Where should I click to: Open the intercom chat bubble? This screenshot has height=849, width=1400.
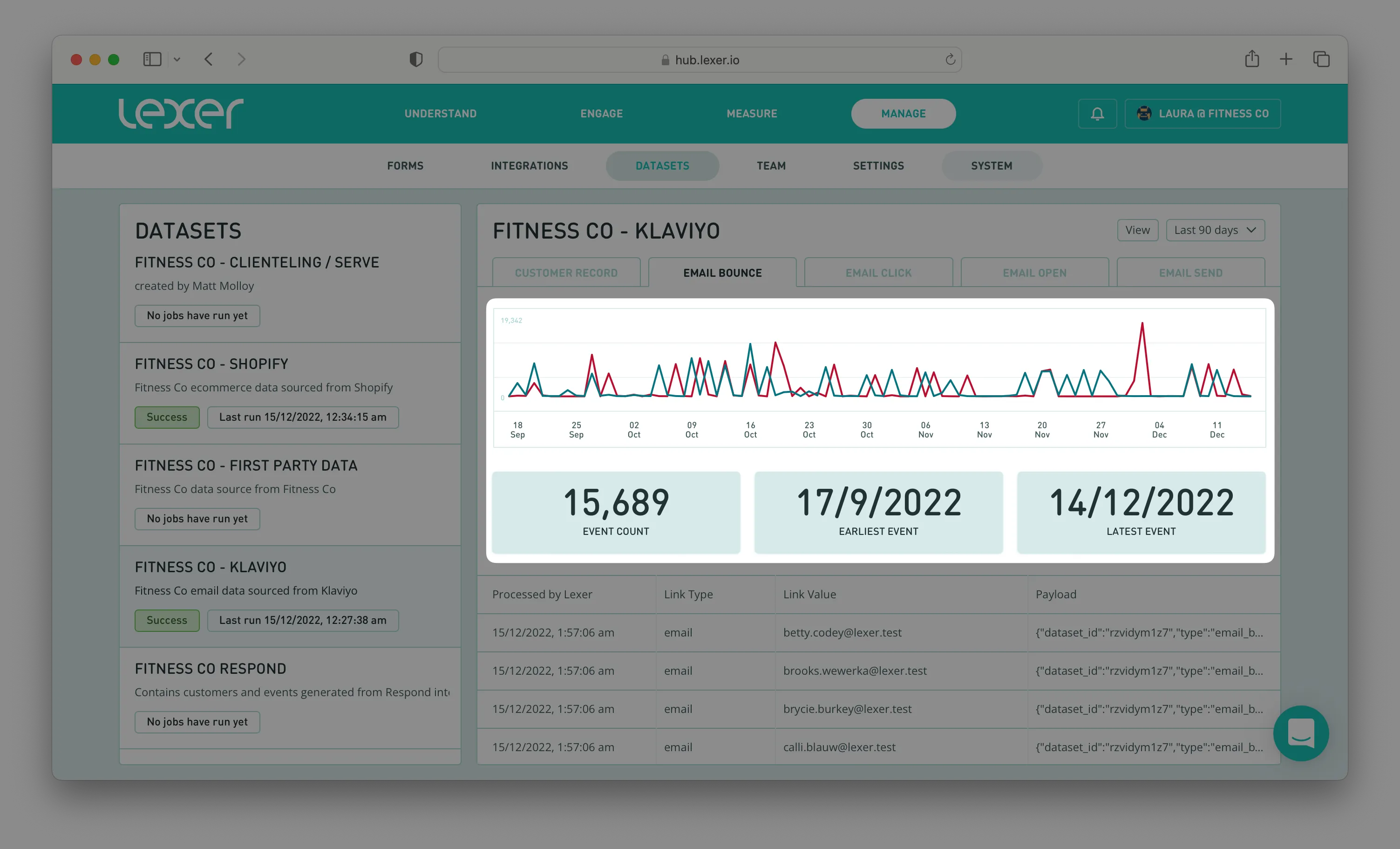click(x=1301, y=733)
